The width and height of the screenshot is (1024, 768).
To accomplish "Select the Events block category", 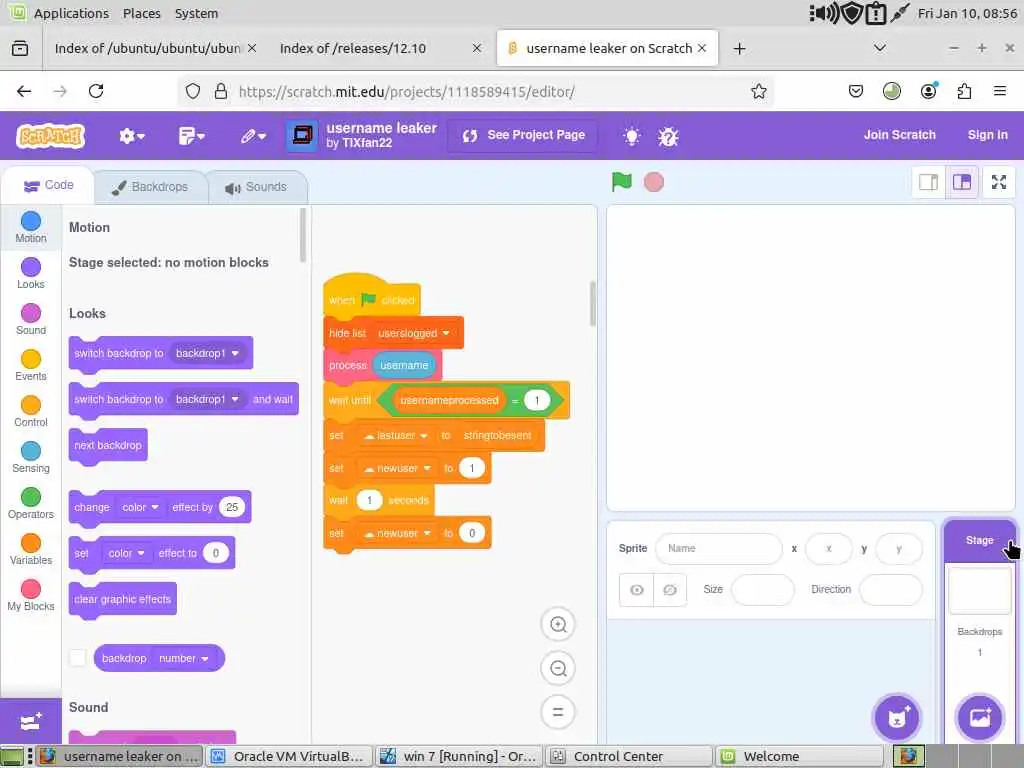I will click(31, 365).
